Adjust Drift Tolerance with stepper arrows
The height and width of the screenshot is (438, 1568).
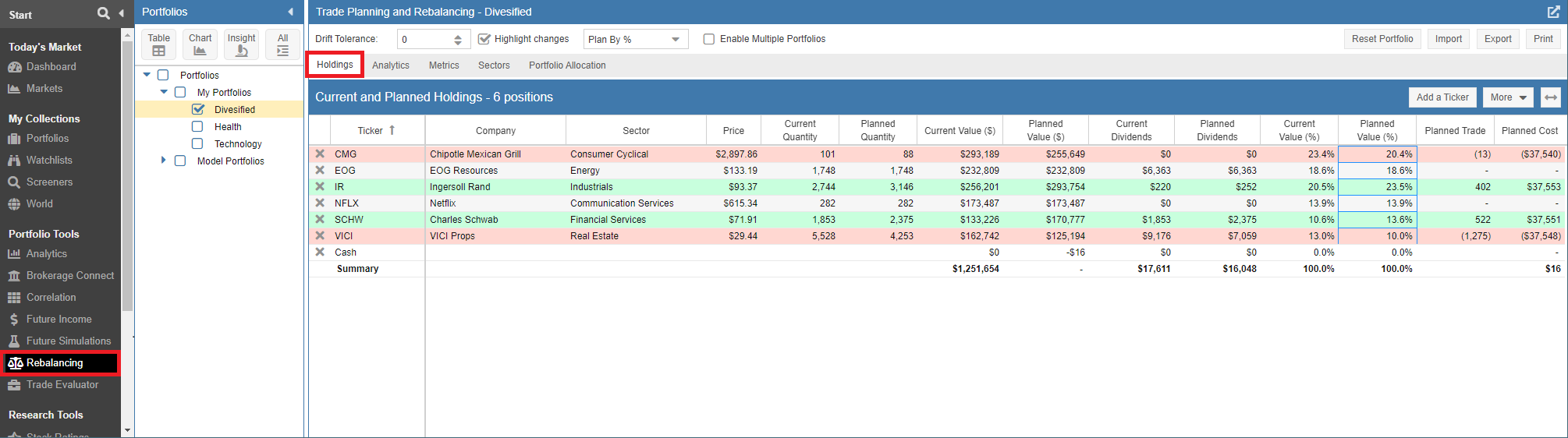click(458, 39)
